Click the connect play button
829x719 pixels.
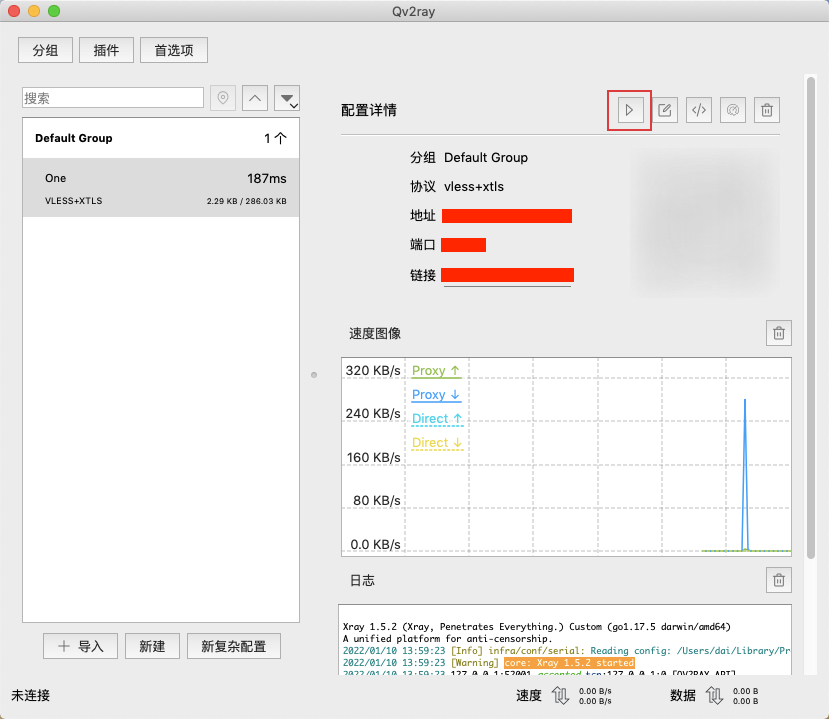point(629,110)
